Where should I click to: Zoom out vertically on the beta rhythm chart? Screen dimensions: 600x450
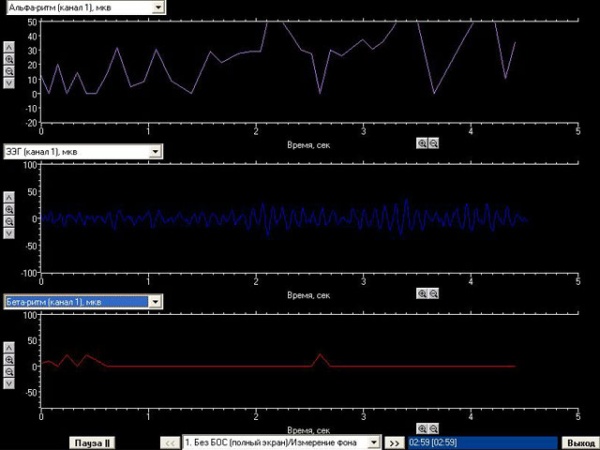(x=9, y=371)
